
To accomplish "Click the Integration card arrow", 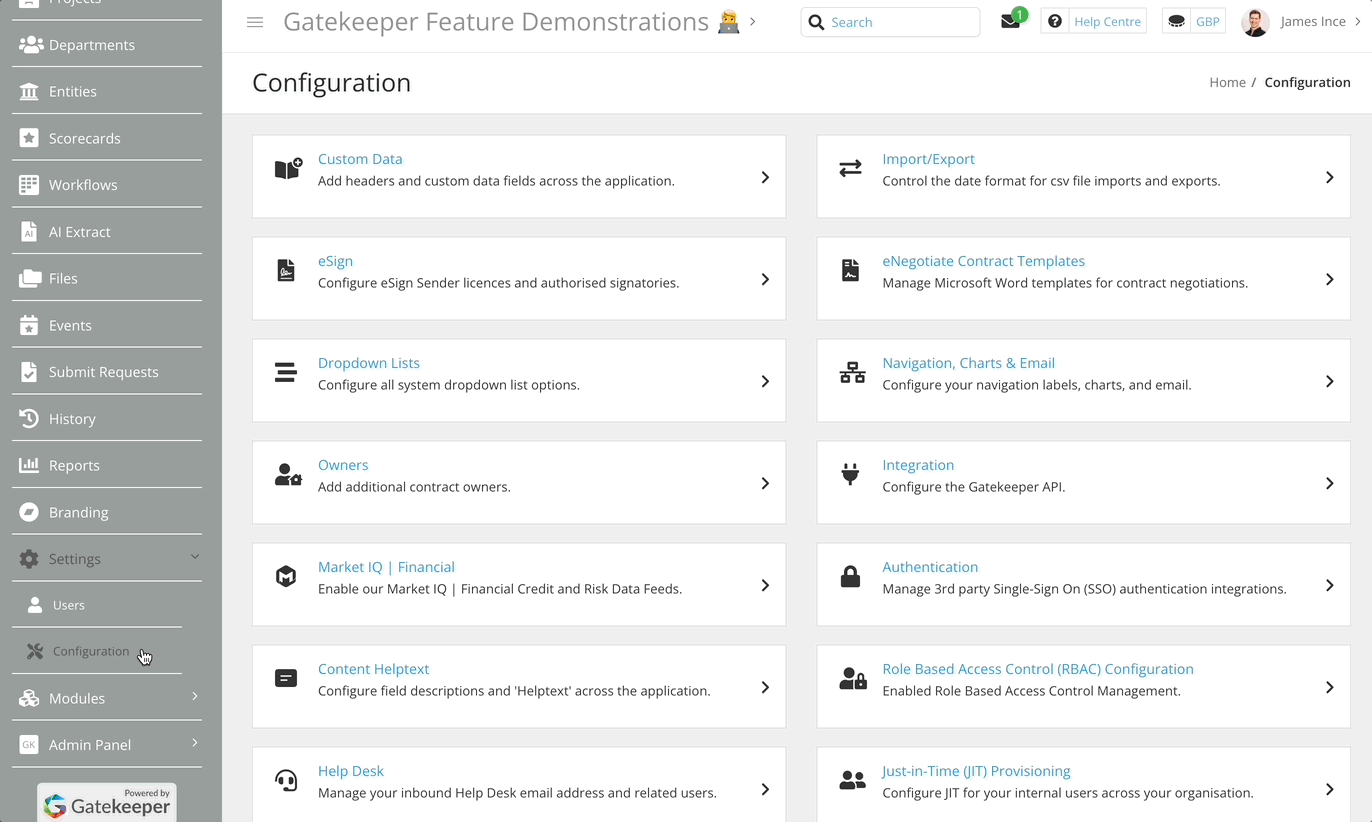I will (1330, 483).
